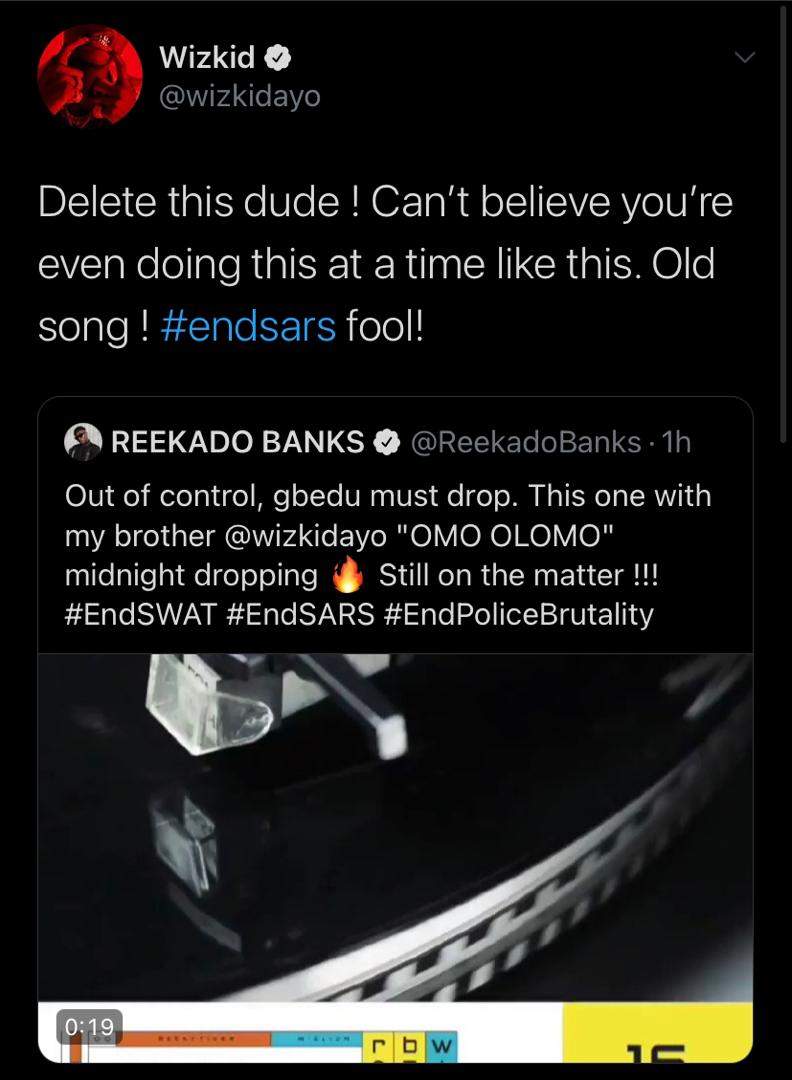Open the tweet options chevron menu
Viewport: 792px width, 1080px height.
pos(744,59)
